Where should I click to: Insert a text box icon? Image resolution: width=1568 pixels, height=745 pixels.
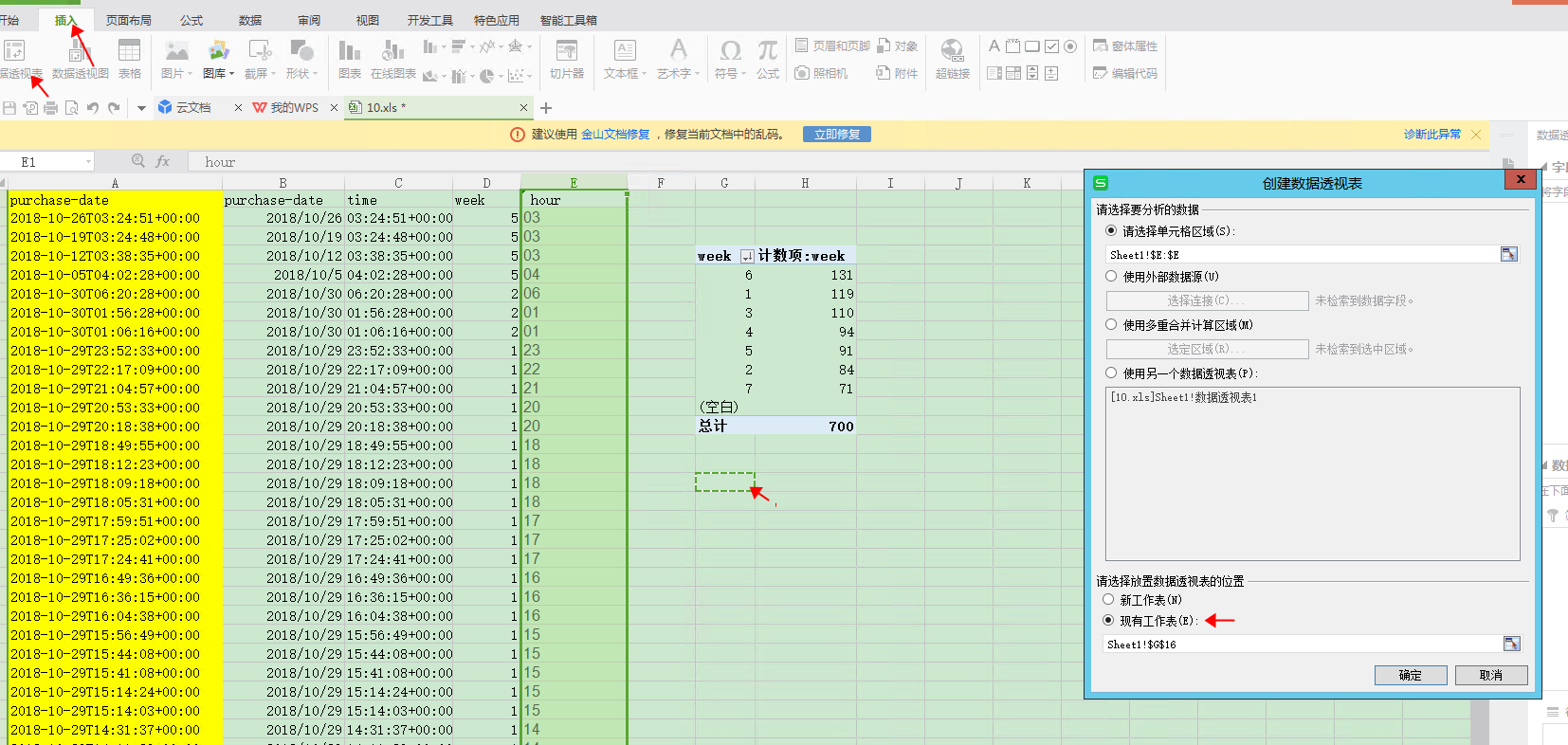[x=625, y=50]
